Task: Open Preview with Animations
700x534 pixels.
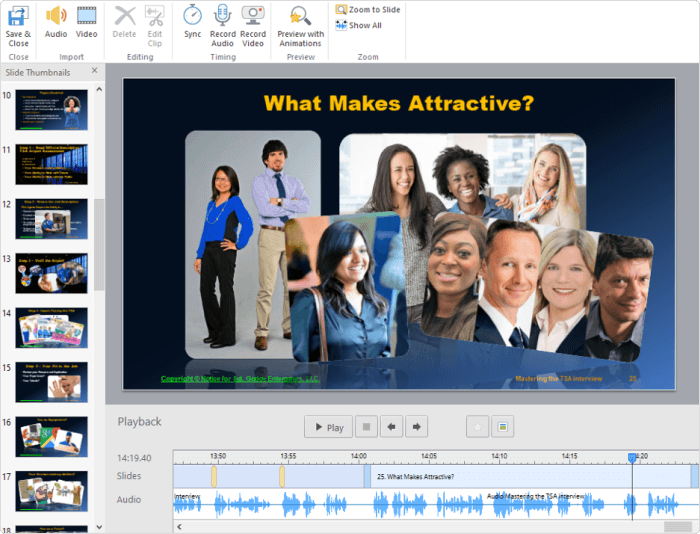Action: pos(300,26)
